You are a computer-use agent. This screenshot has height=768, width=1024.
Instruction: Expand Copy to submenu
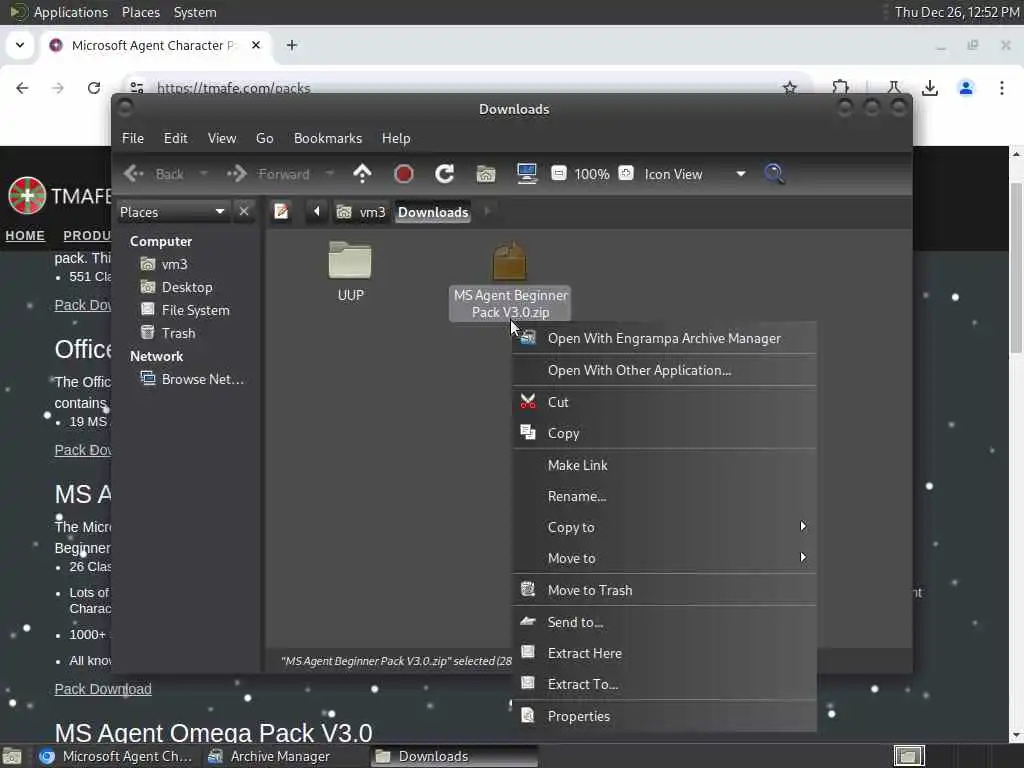[x=665, y=527]
